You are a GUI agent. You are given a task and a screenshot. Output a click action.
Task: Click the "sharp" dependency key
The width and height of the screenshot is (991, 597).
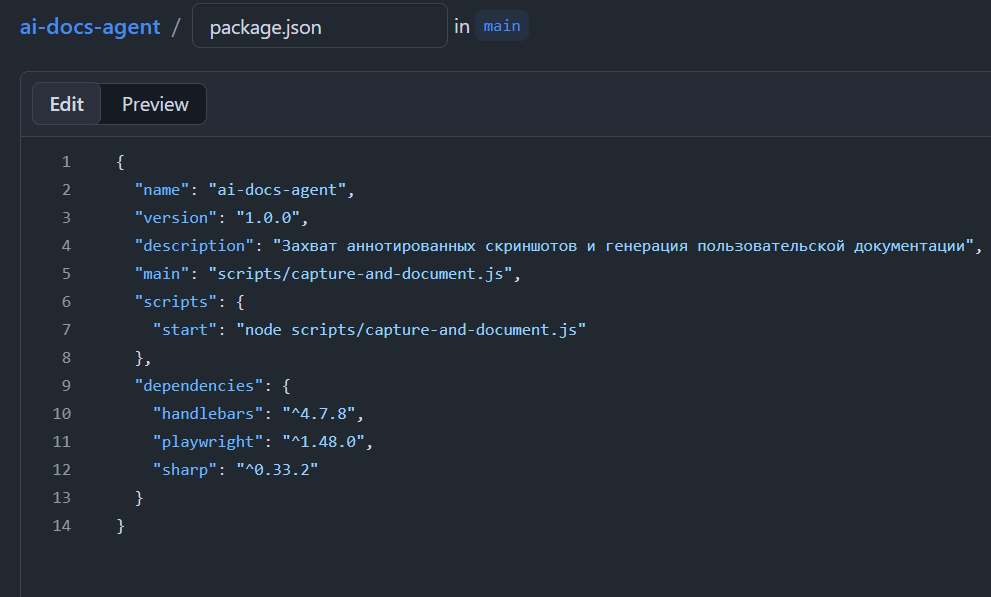[x=185, y=469]
